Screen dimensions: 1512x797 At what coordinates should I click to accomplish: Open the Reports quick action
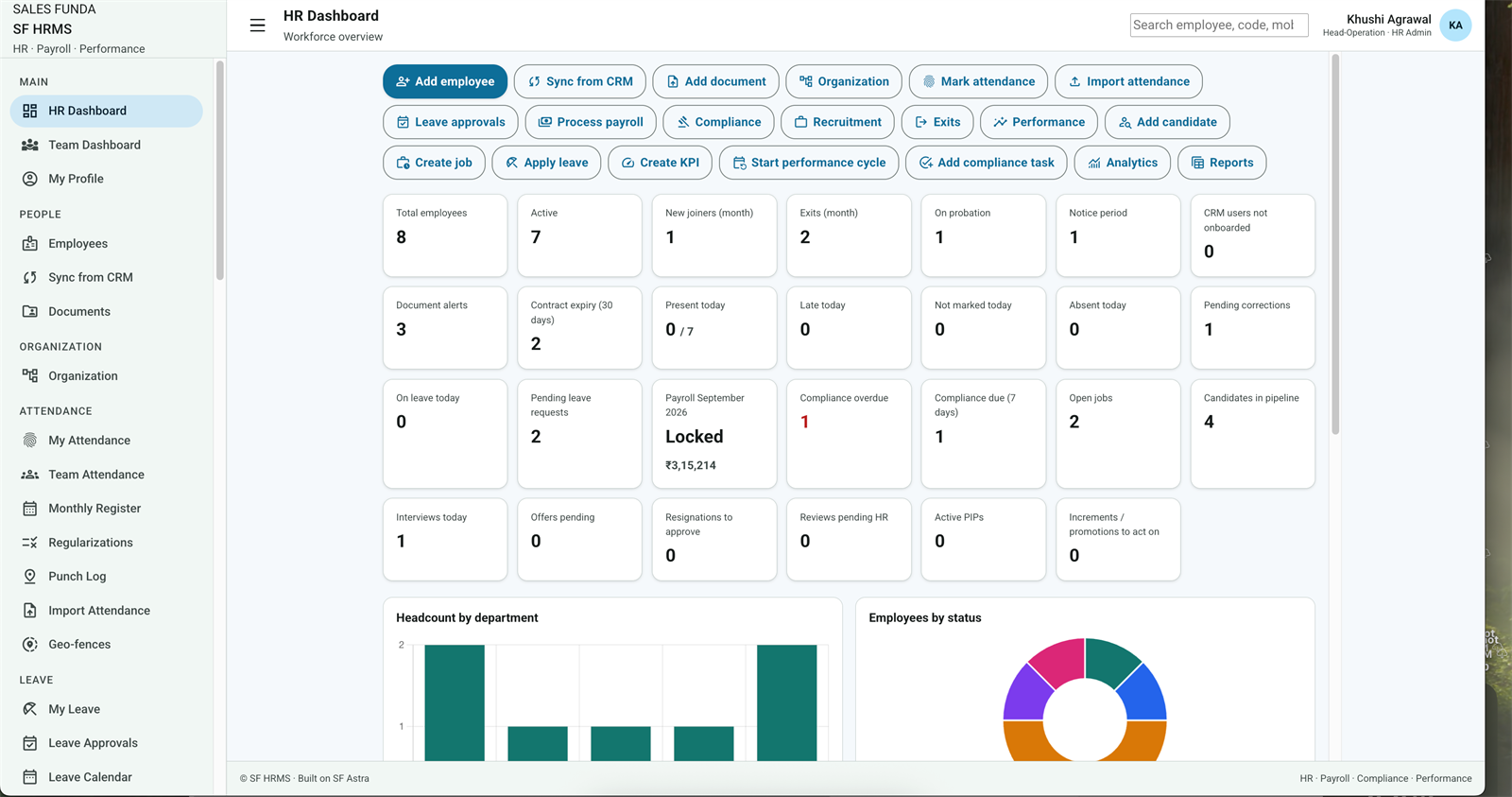point(1222,163)
